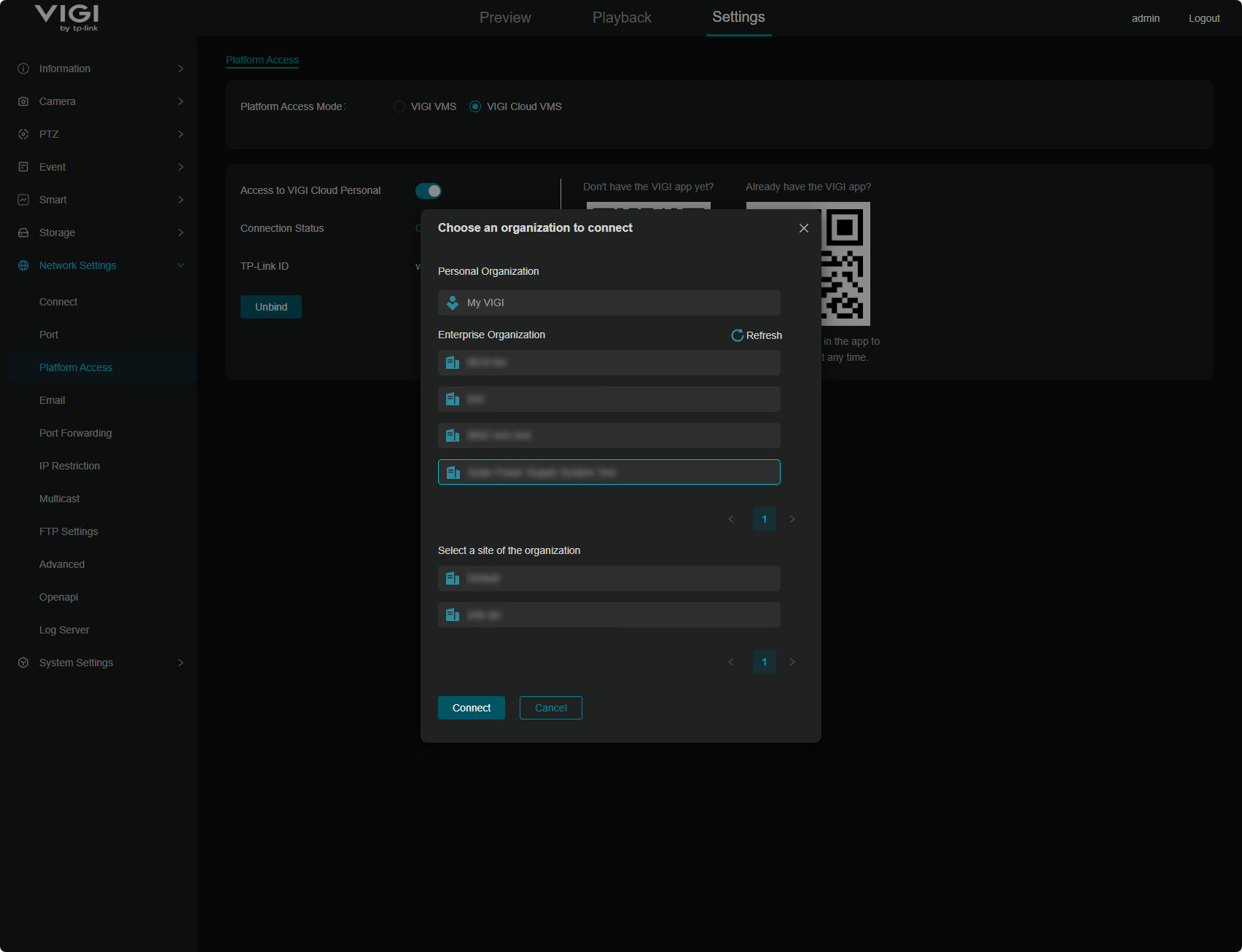The height and width of the screenshot is (952, 1242).
Task: Go to next page of organization sites
Action: pyautogui.click(x=792, y=662)
